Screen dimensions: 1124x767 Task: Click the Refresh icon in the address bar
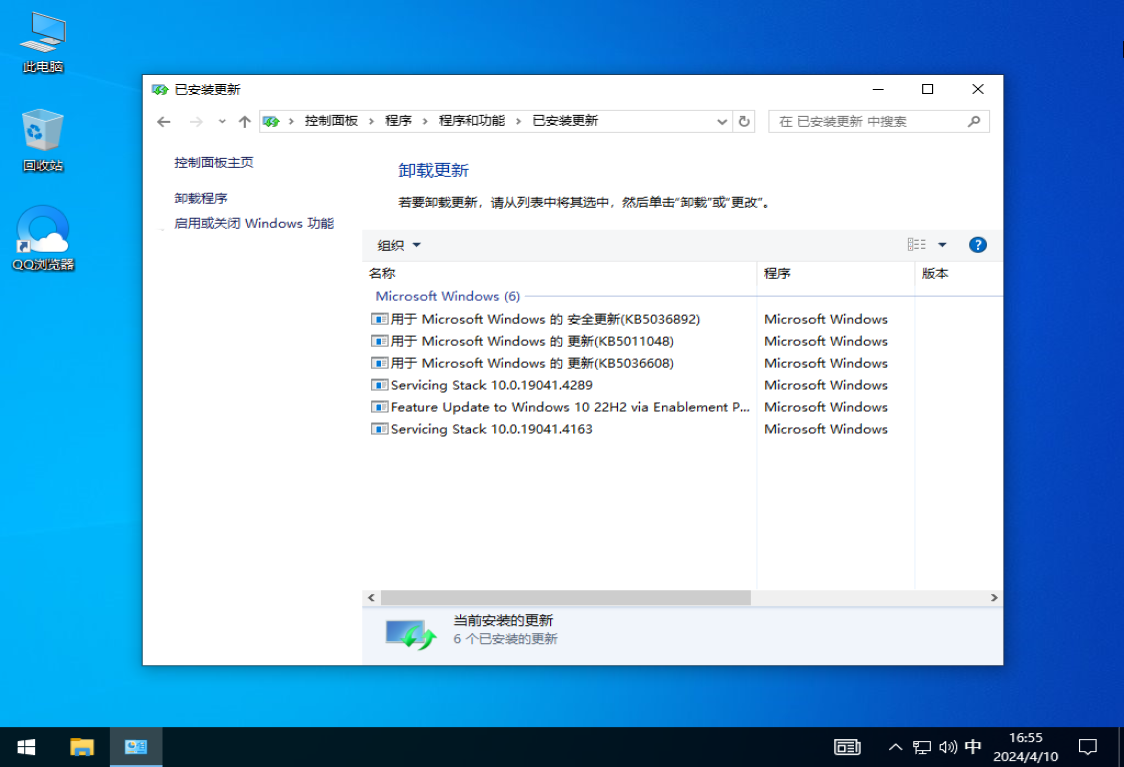click(x=744, y=120)
